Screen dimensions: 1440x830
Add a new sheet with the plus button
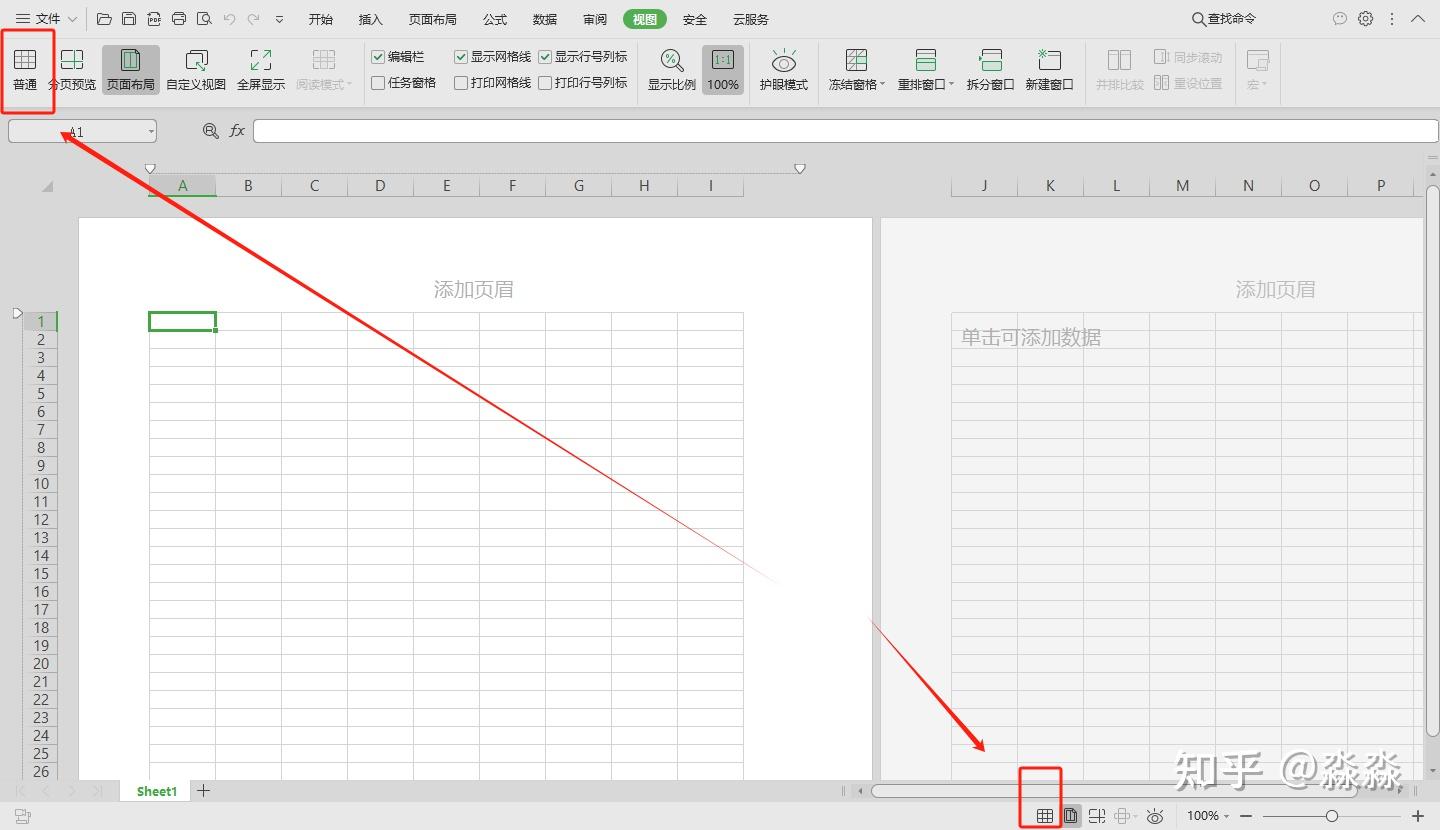click(204, 791)
